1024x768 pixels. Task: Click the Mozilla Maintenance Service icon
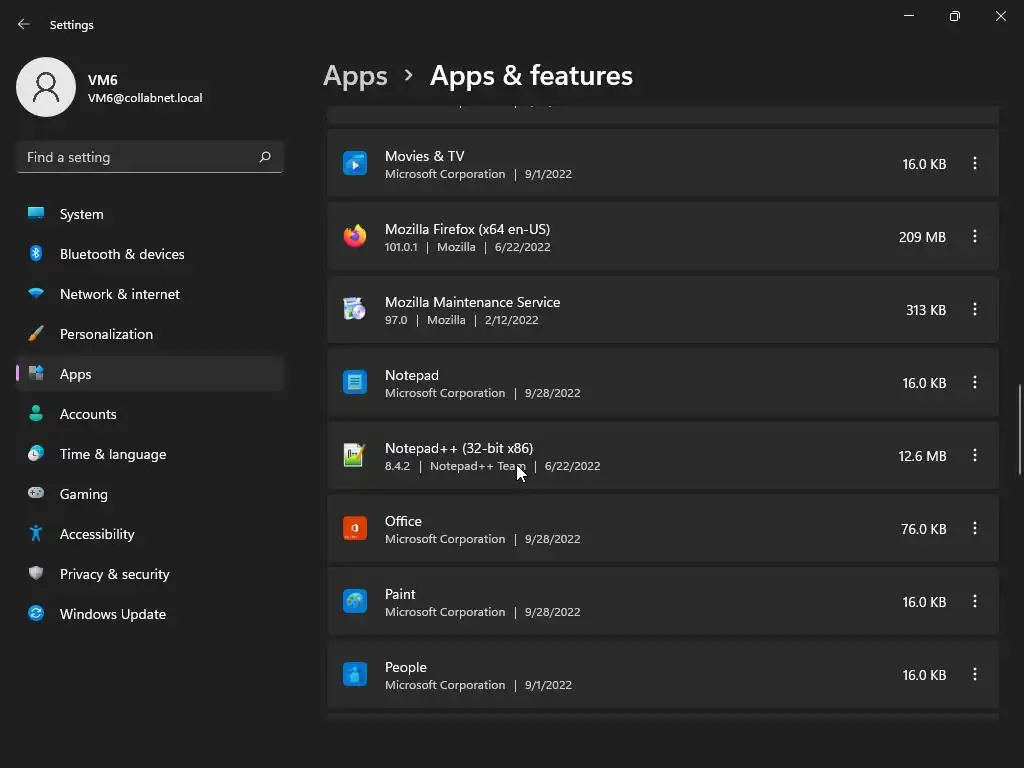[355, 309]
